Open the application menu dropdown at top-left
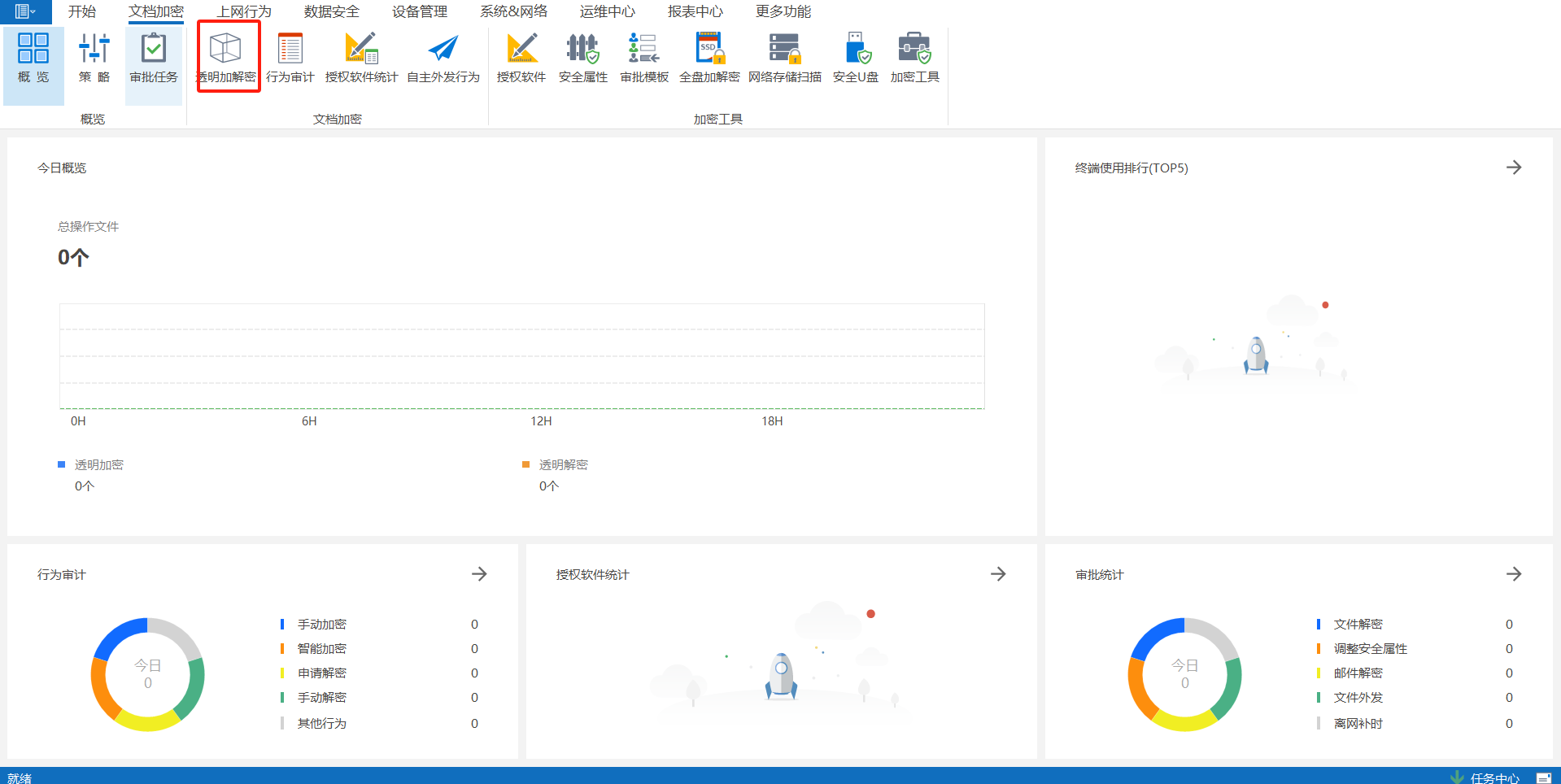Screen dimensions: 1561x784 point(25,11)
